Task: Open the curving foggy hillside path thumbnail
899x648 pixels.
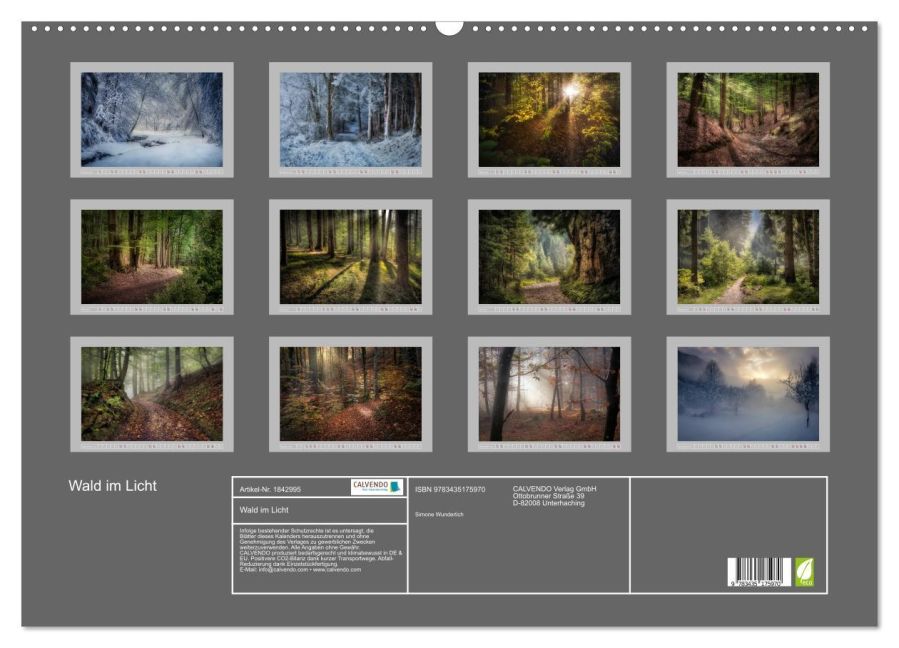Action: point(152,393)
